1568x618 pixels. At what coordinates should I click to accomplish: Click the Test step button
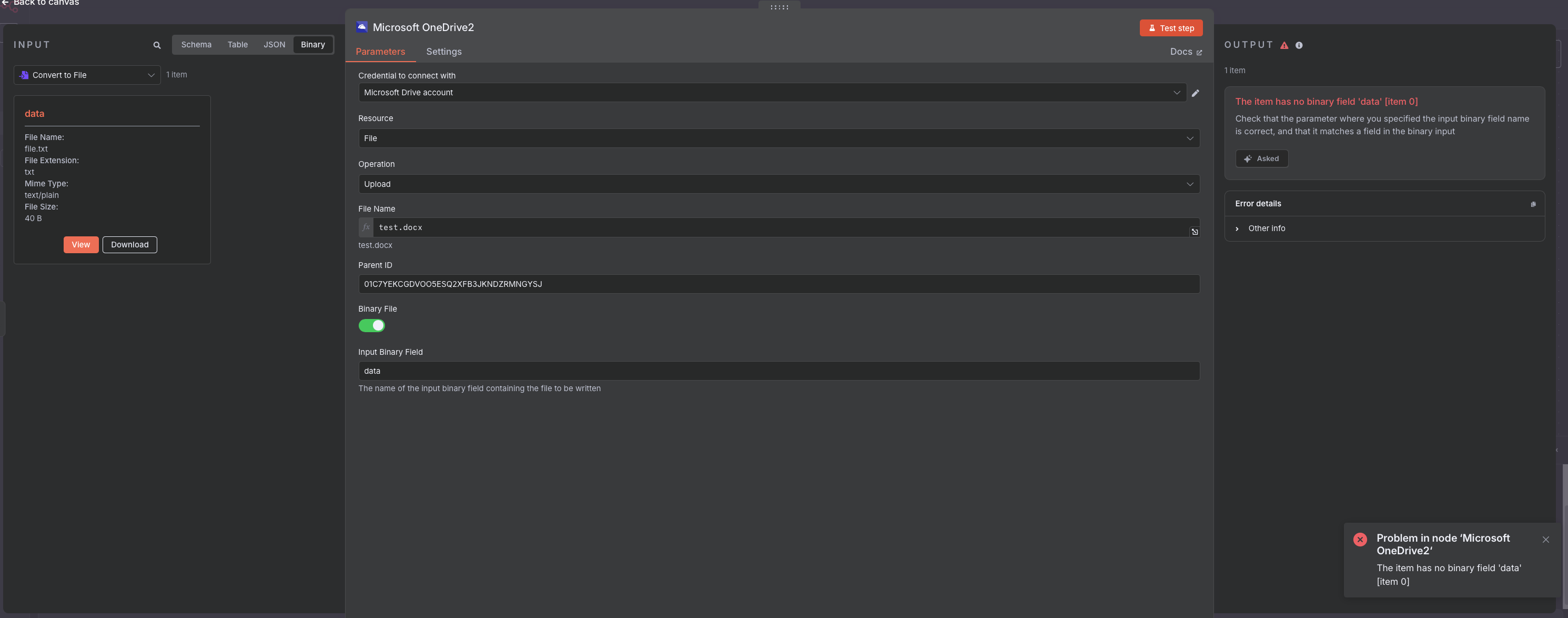click(x=1170, y=28)
